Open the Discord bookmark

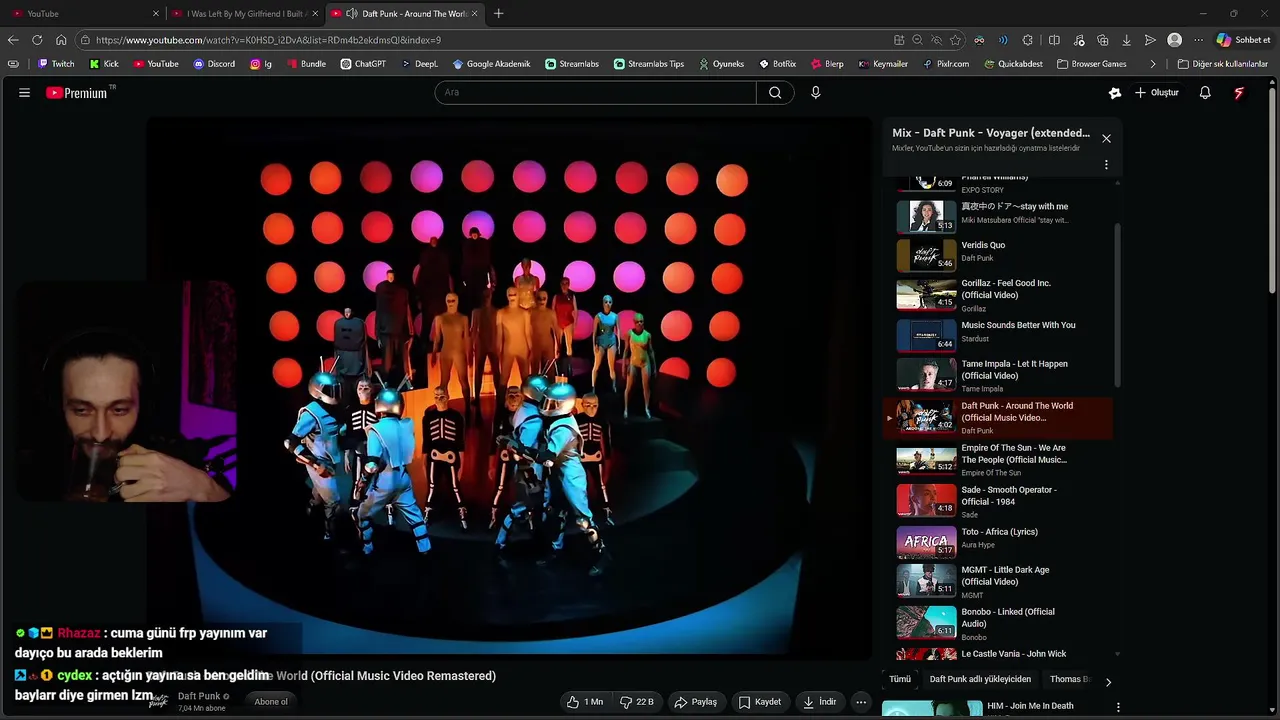point(214,64)
